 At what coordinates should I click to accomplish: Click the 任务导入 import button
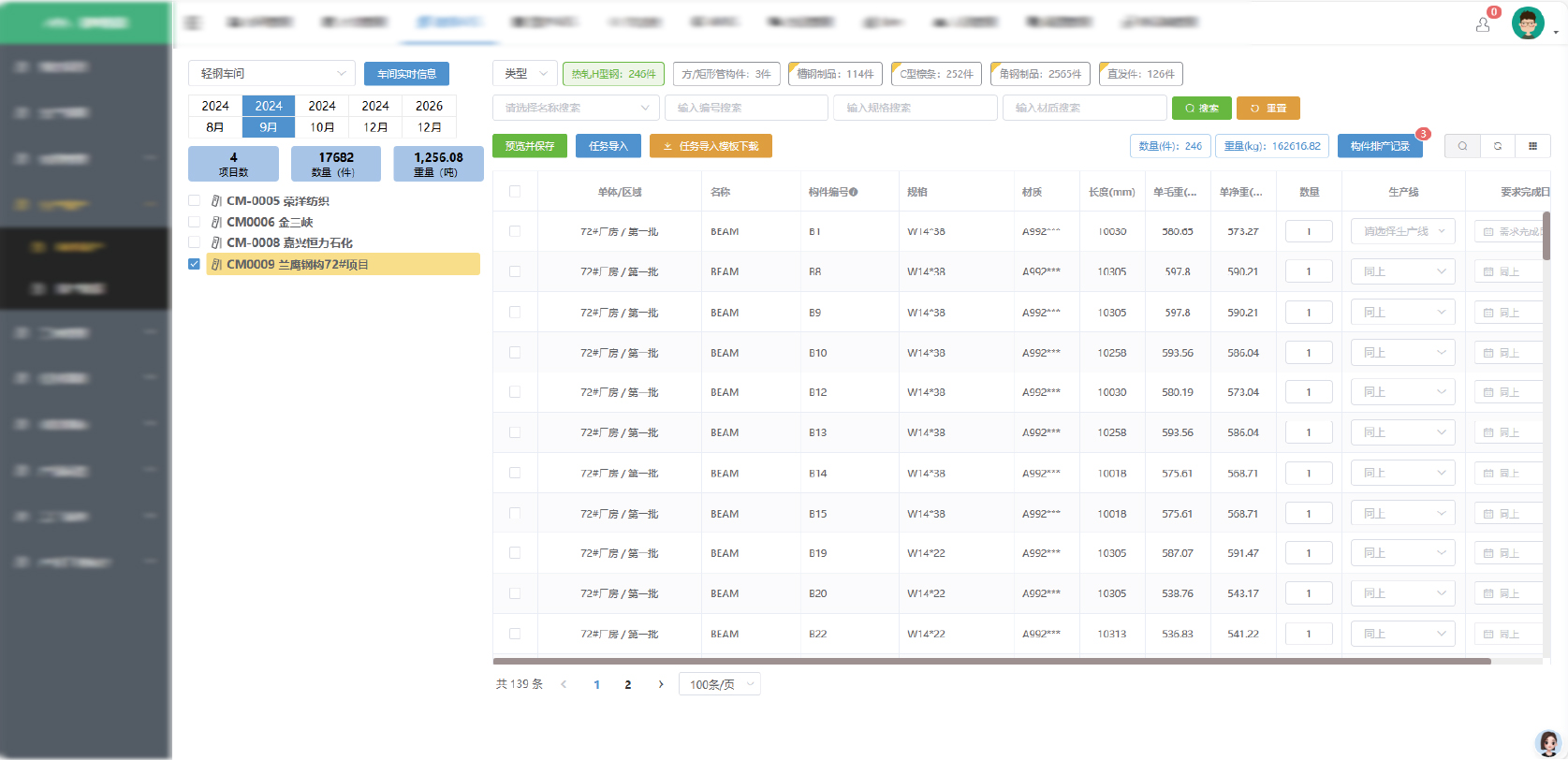pos(608,146)
